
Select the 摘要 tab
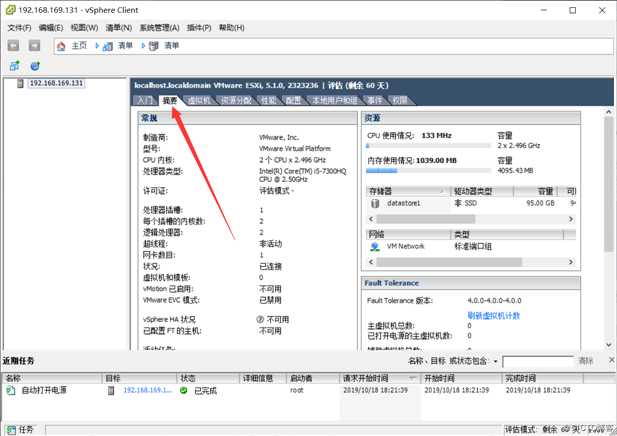click(170, 100)
